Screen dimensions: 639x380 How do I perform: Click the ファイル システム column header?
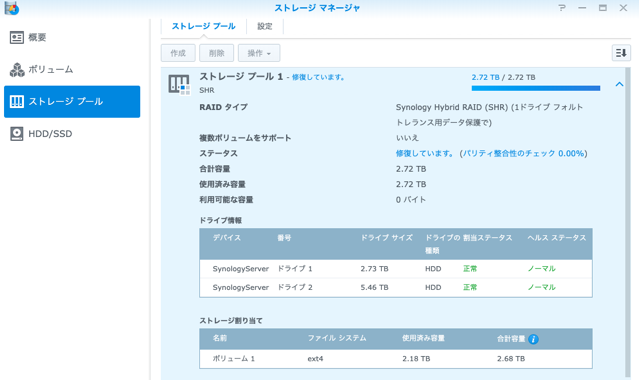click(x=337, y=338)
